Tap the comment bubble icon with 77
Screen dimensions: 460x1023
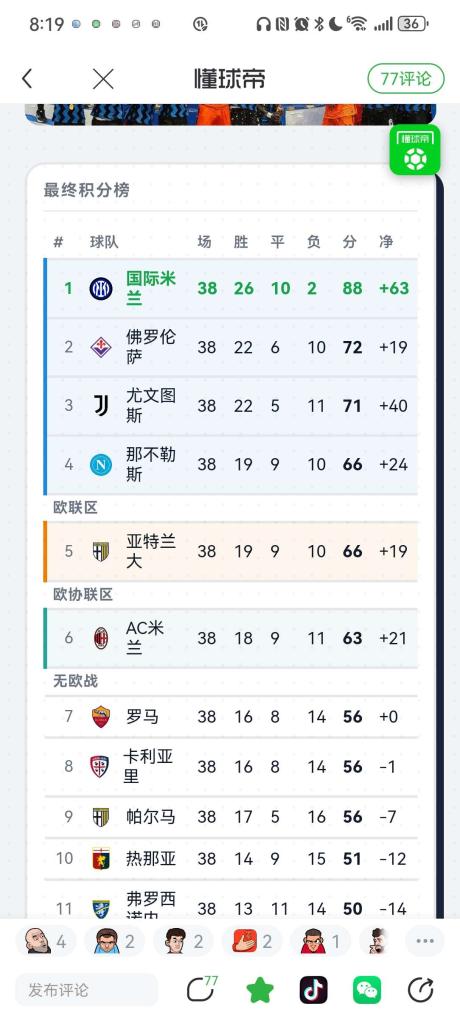click(x=202, y=989)
